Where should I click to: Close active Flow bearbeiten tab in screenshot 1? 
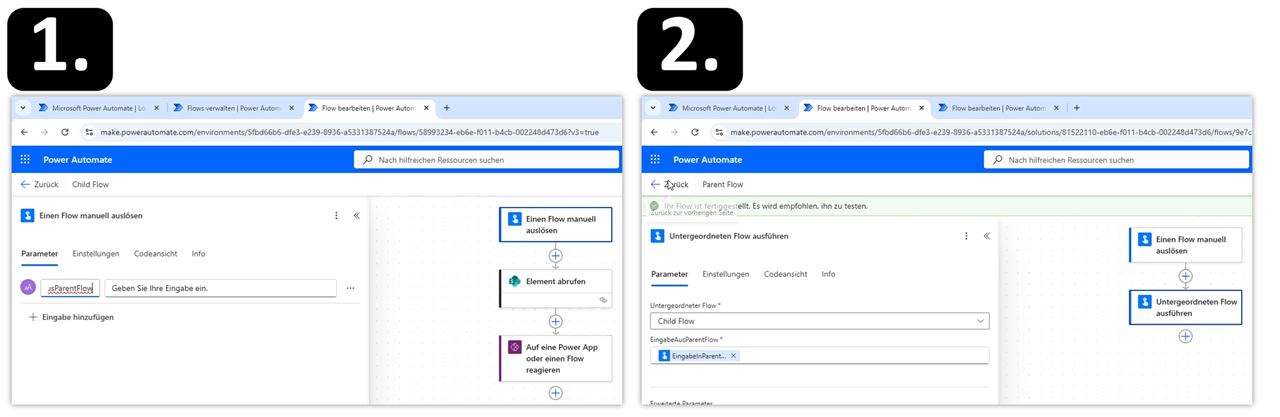pos(427,108)
